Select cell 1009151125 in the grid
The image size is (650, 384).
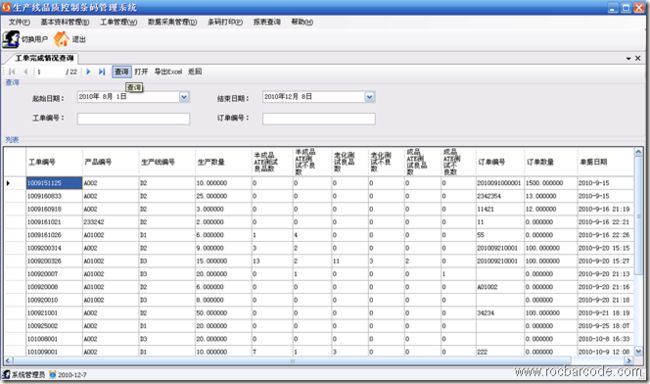54,183
